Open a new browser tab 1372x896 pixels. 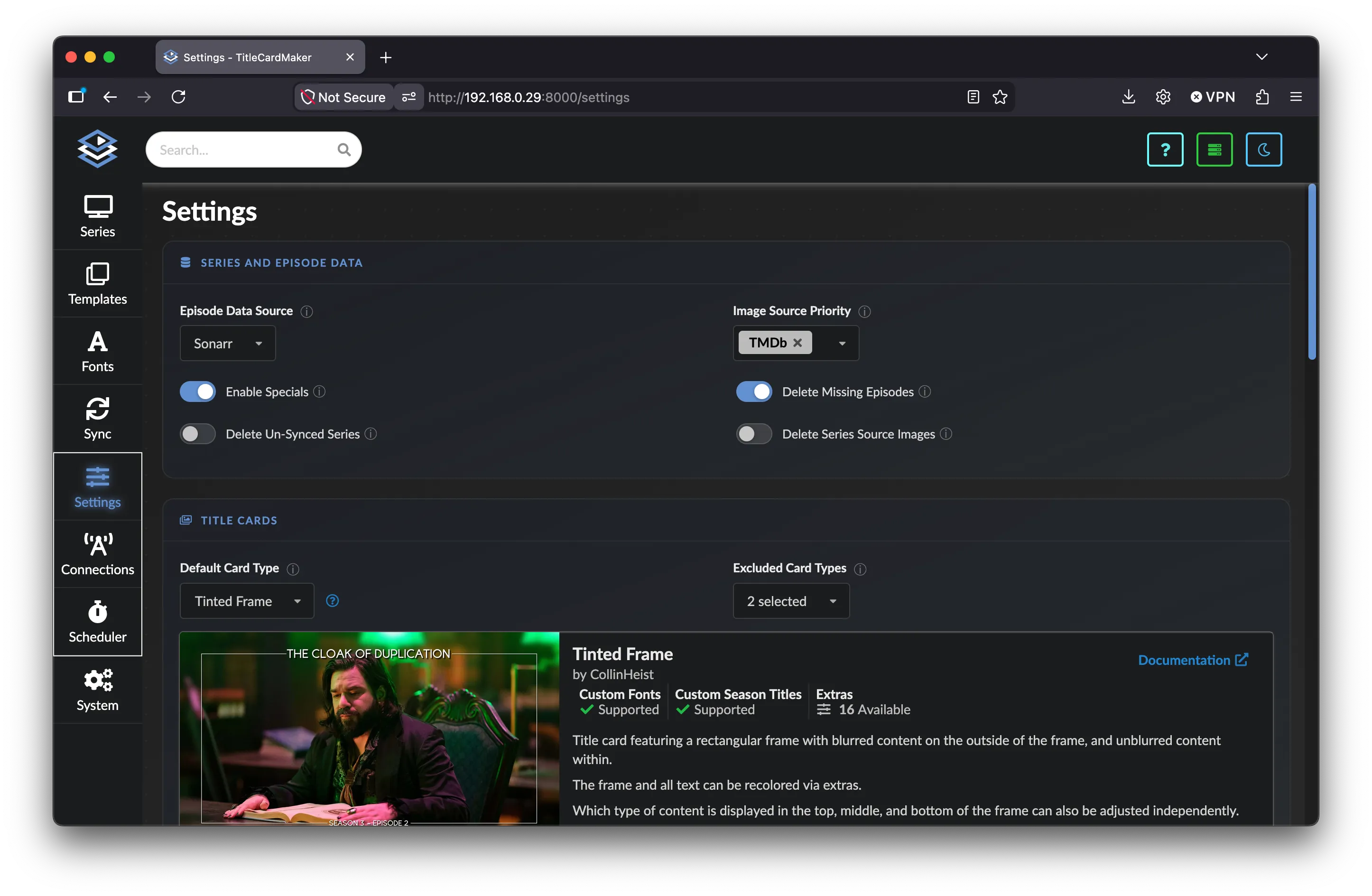click(386, 57)
